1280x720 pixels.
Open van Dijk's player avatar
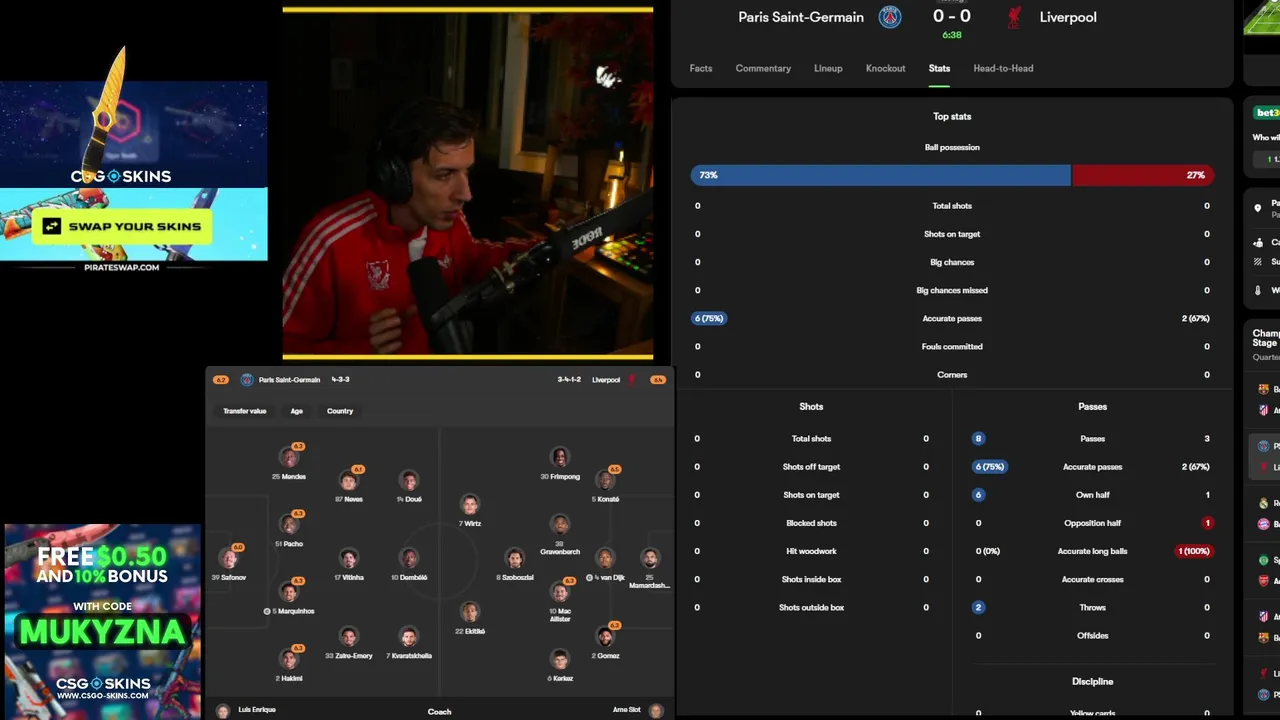[605, 559]
